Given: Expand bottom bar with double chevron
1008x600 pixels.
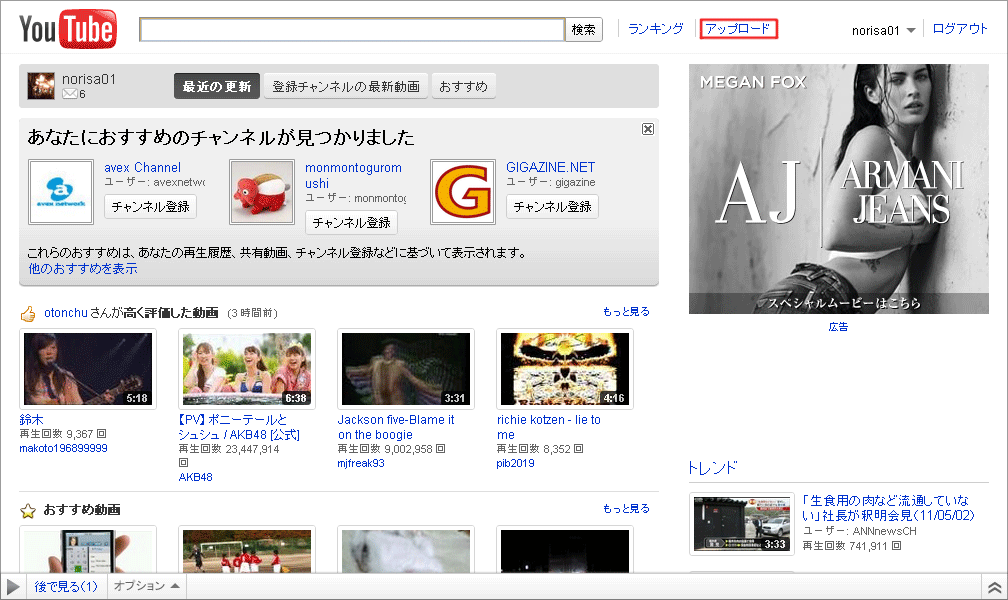Looking at the screenshot, I should coord(994,587).
